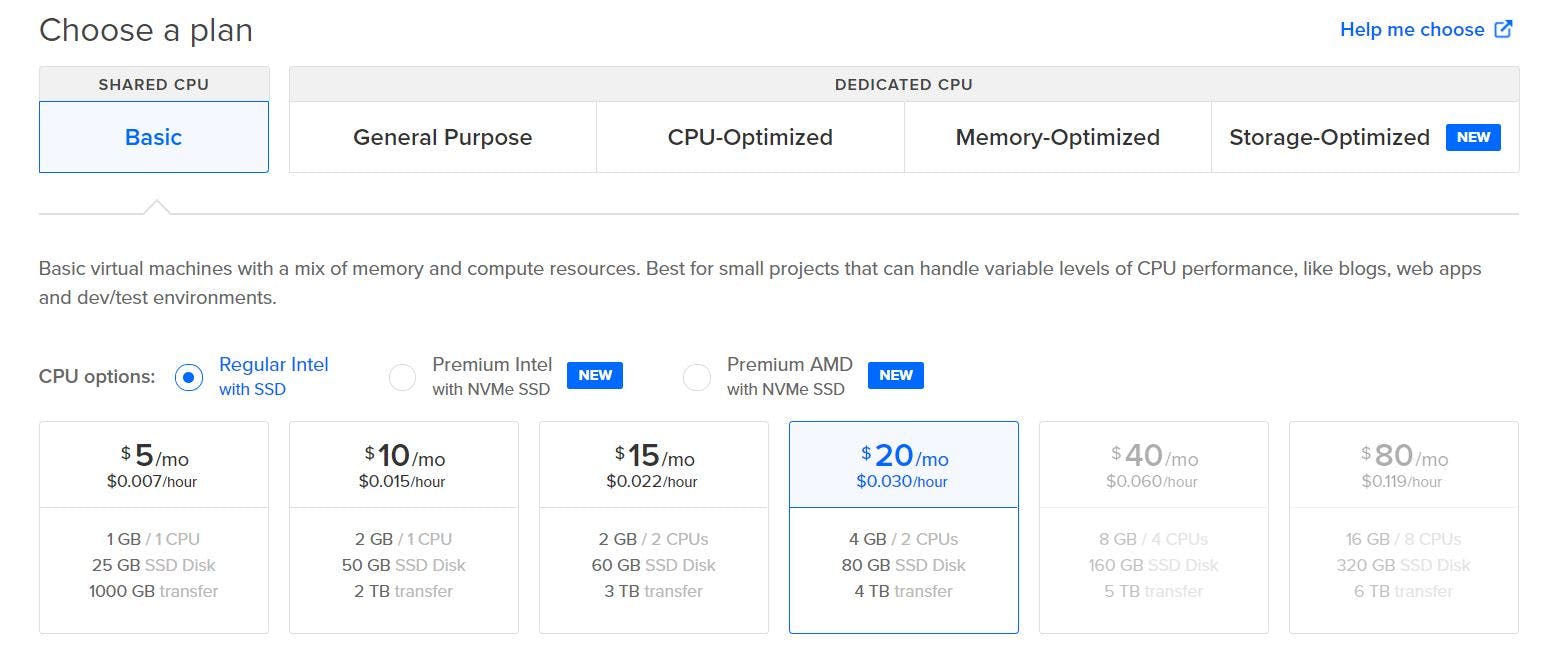The width and height of the screenshot is (1560, 666).
Task: Select the greyed-out $80/mo plan card
Action: pyautogui.click(x=1404, y=527)
